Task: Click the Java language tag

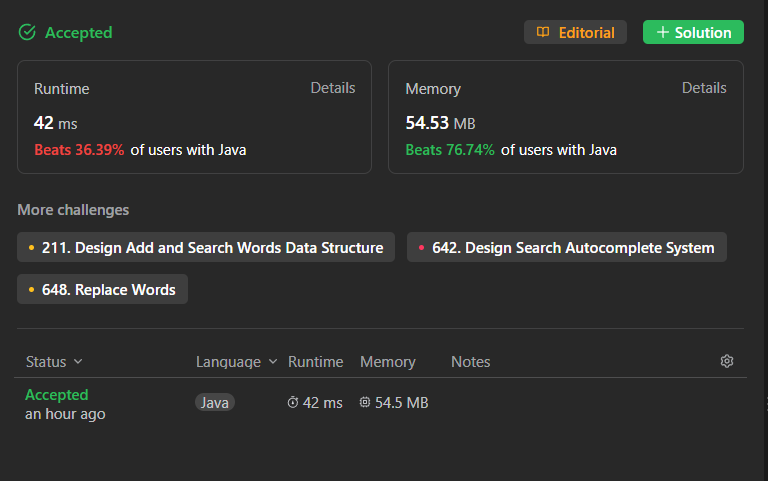Action: (x=215, y=403)
